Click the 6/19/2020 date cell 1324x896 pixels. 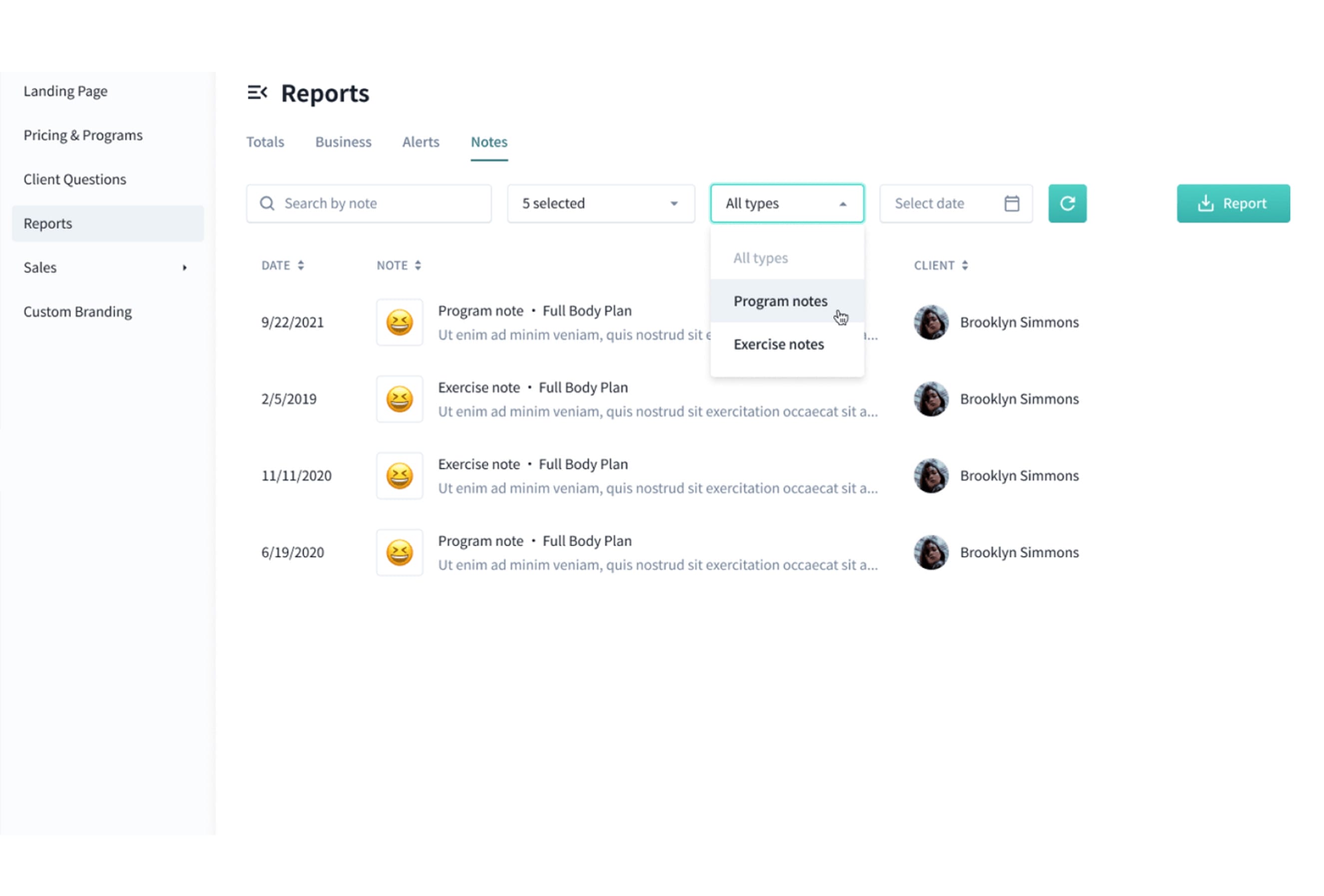[292, 553]
